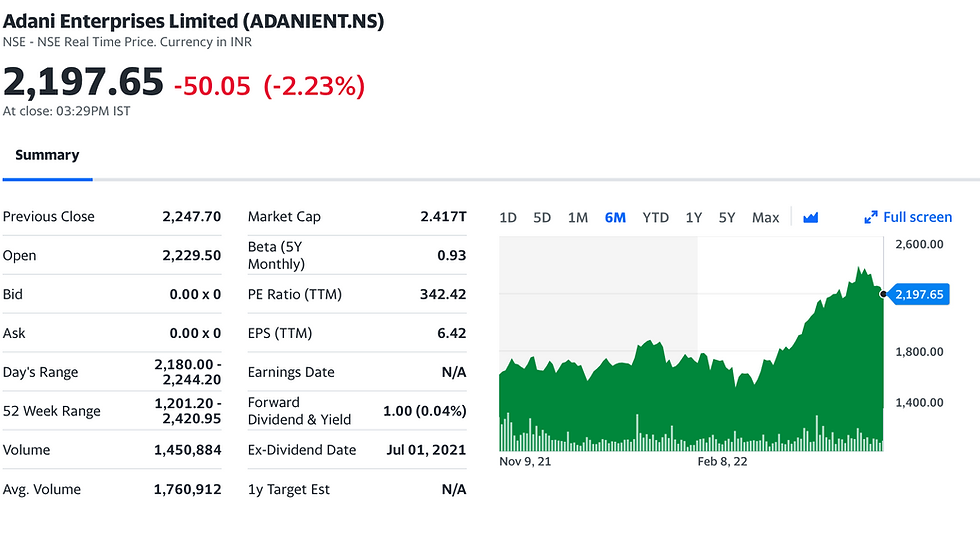Open the Summary tab
The image size is (980, 542).
pyautogui.click(x=47, y=155)
